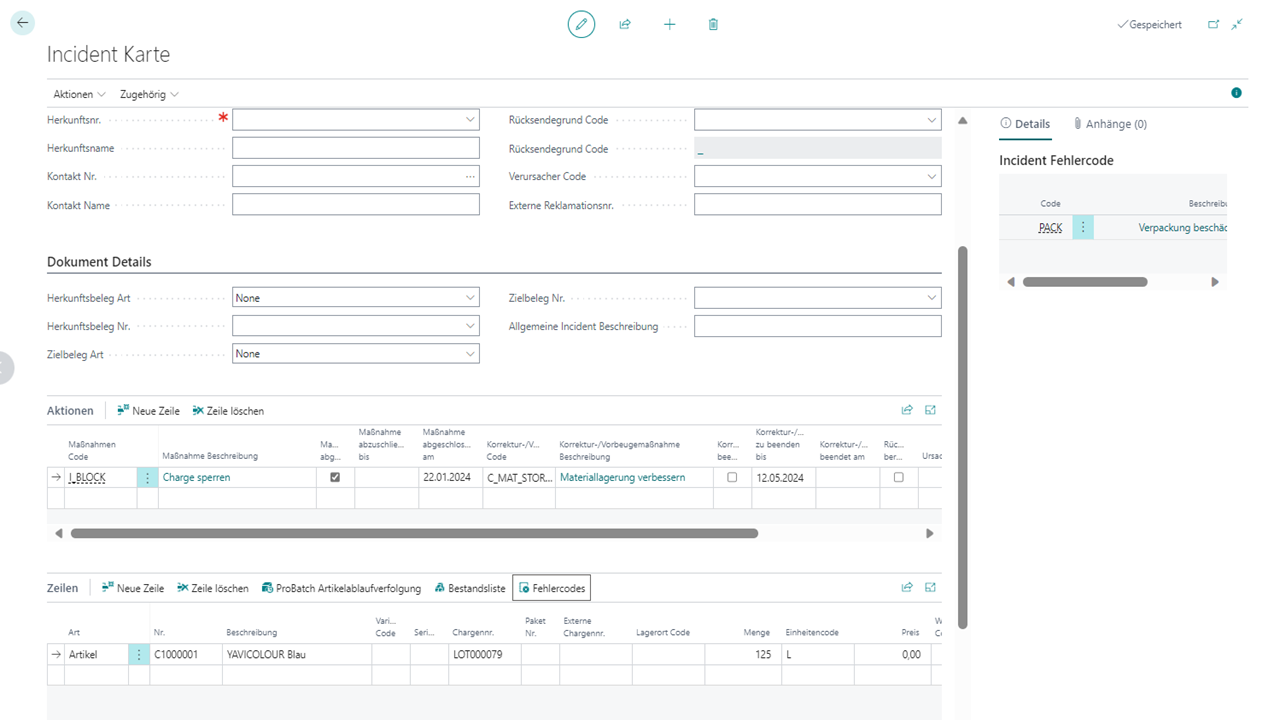1280x720 pixels.
Task: Share the incident card via share icon
Action: tap(625, 24)
